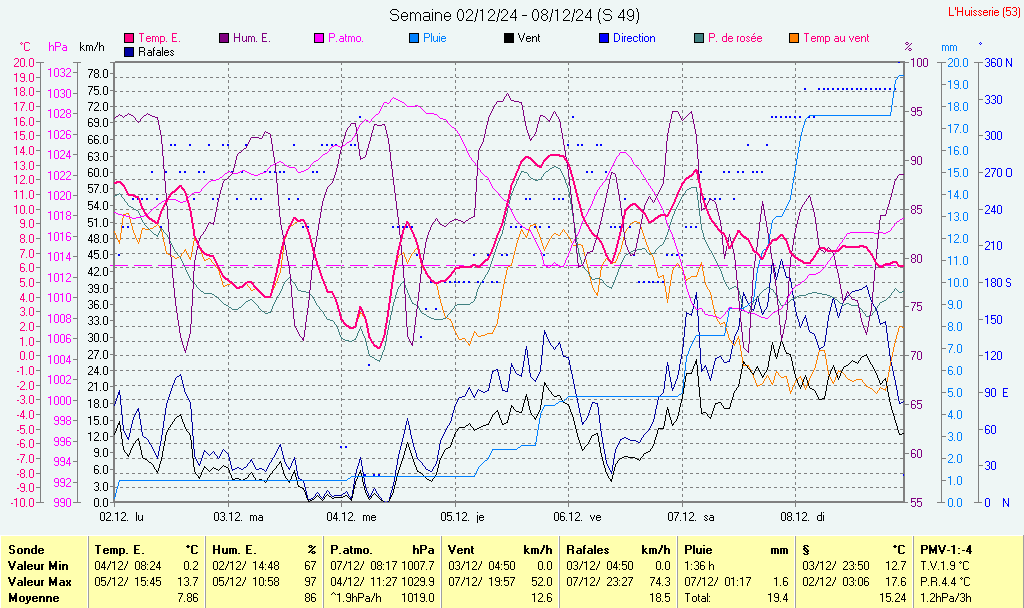
Task: Click the 05.12. je date label
Action: [x=462, y=517]
